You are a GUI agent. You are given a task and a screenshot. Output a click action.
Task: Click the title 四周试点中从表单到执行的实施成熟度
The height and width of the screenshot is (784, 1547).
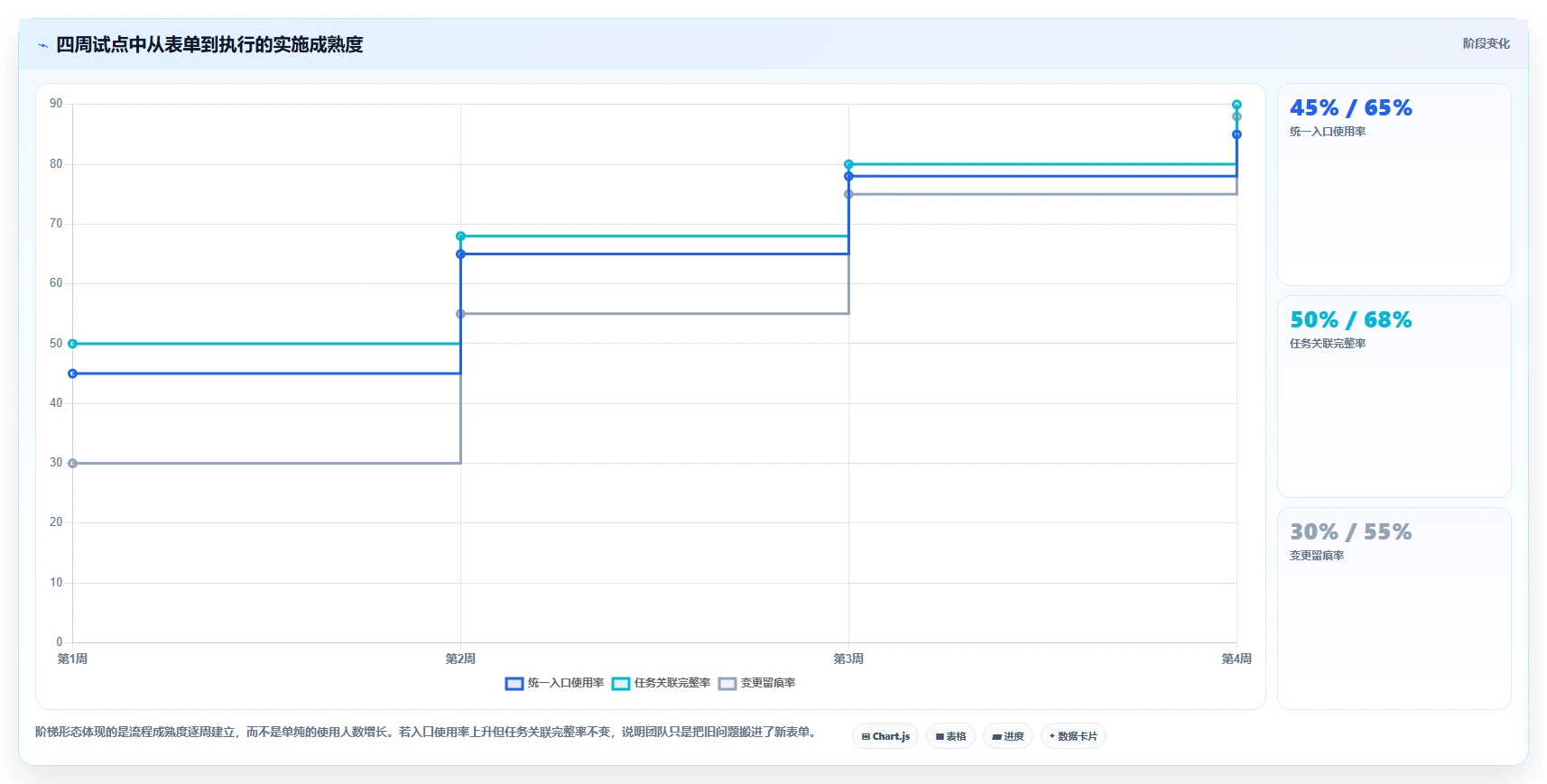pyautogui.click(x=209, y=45)
